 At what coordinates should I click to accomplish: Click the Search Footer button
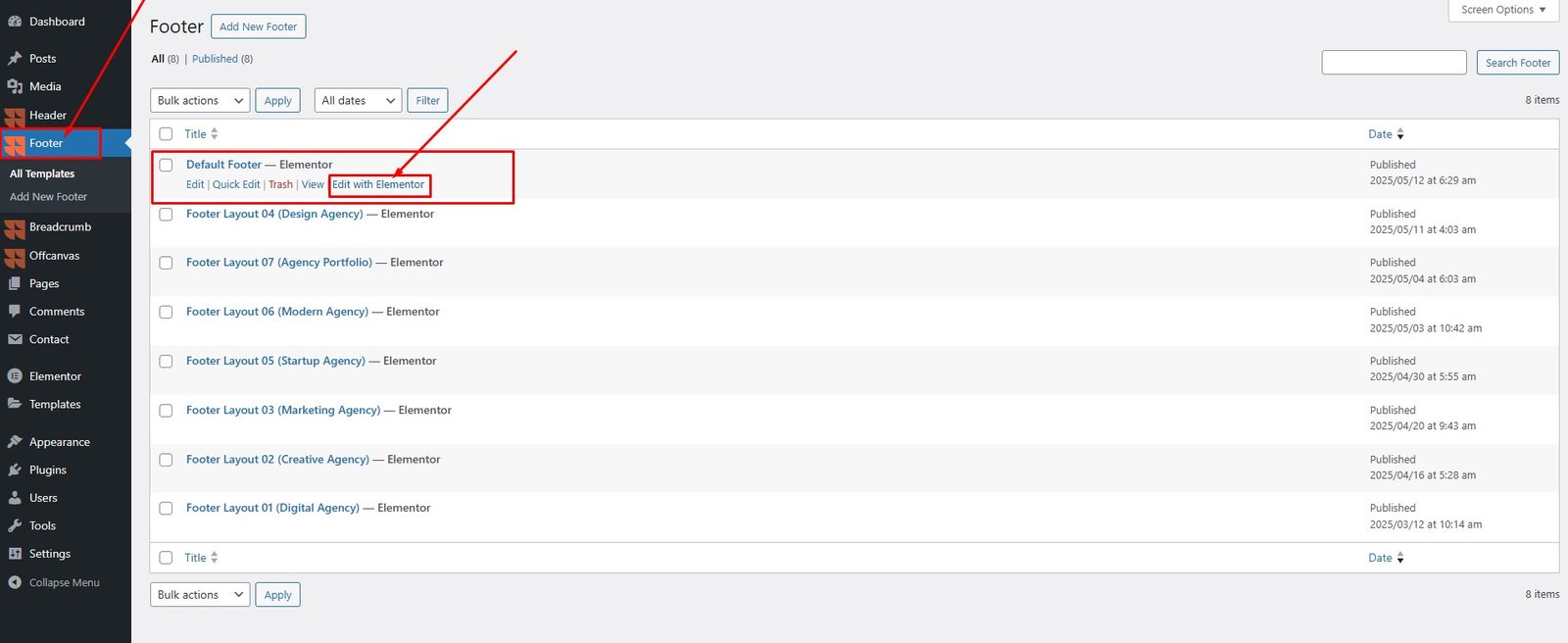point(1518,63)
